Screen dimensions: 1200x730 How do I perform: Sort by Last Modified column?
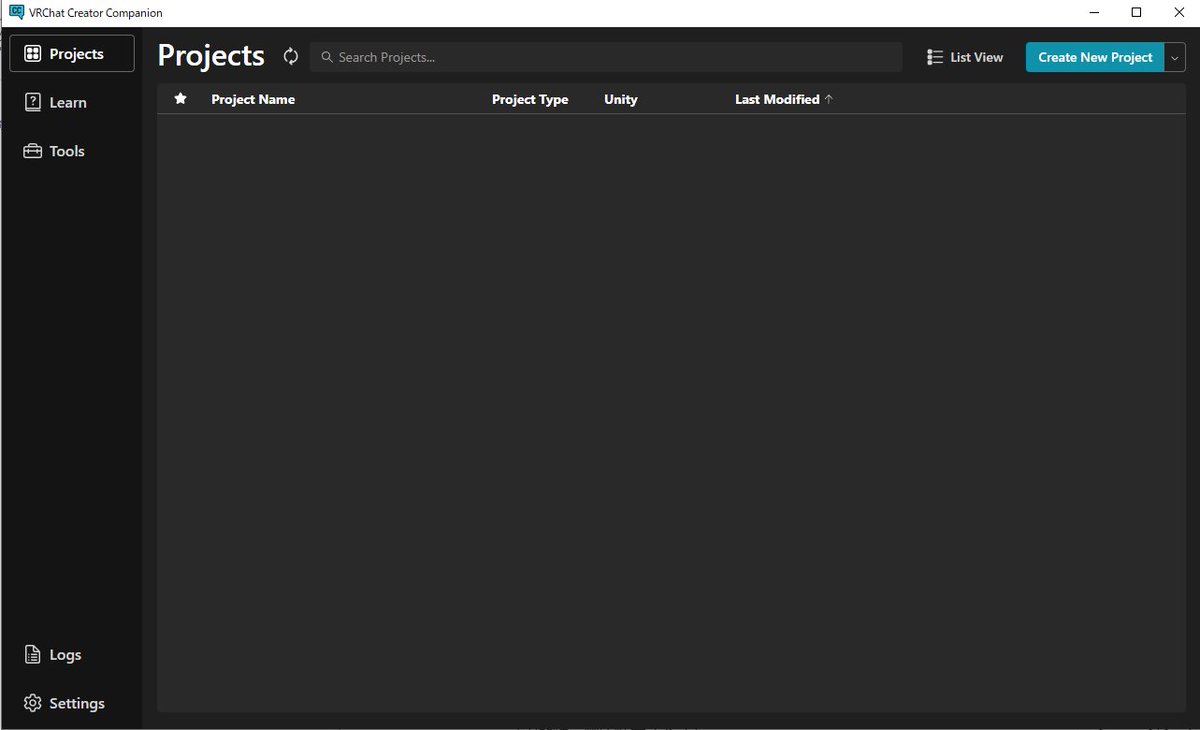(784, 99)
